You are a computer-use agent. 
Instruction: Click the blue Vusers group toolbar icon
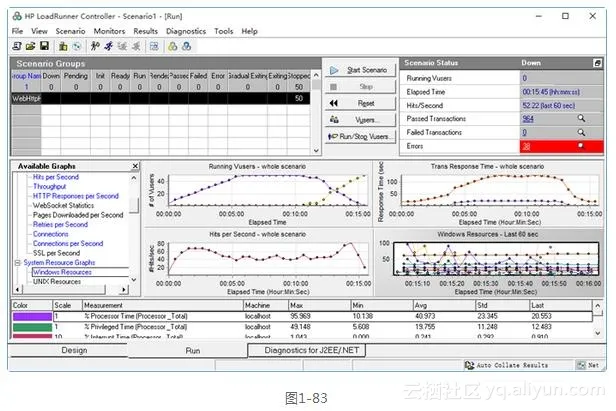coord(187,46)
